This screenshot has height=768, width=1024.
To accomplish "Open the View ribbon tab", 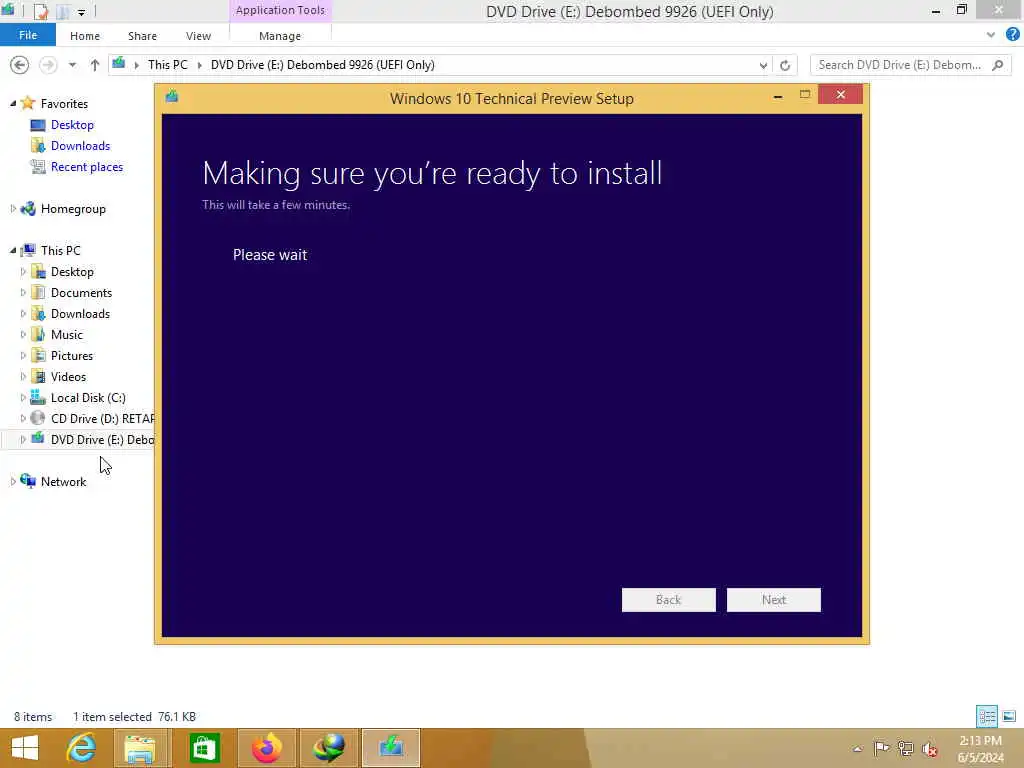I will coord(198,36).
